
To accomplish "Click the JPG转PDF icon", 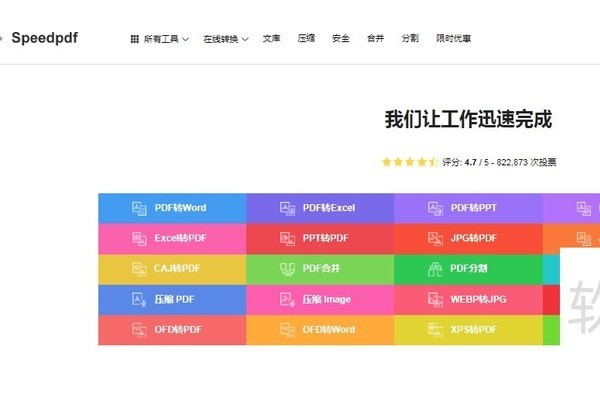I will point(435,239).
